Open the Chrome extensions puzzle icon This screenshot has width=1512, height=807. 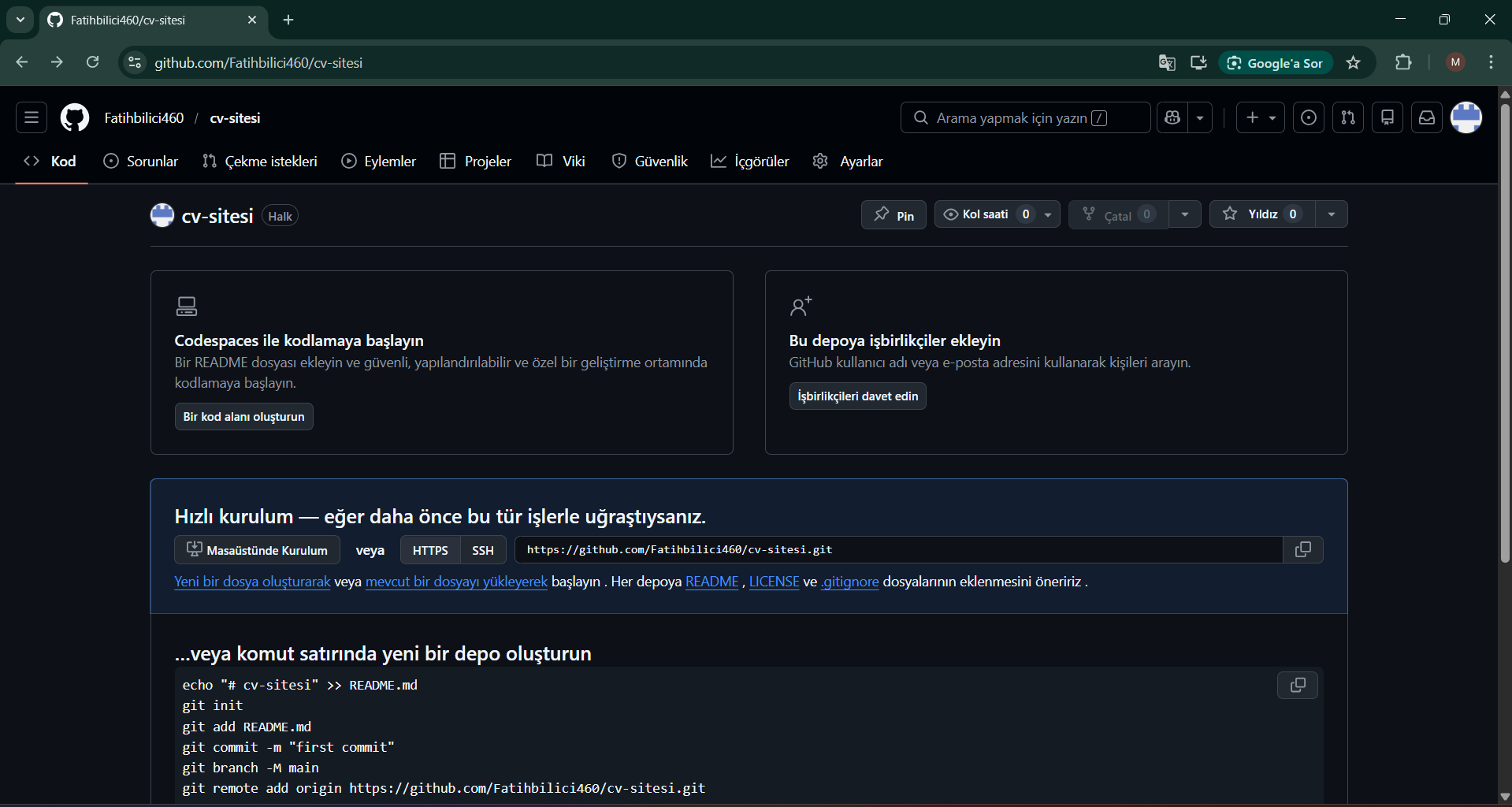point(1403,62)
